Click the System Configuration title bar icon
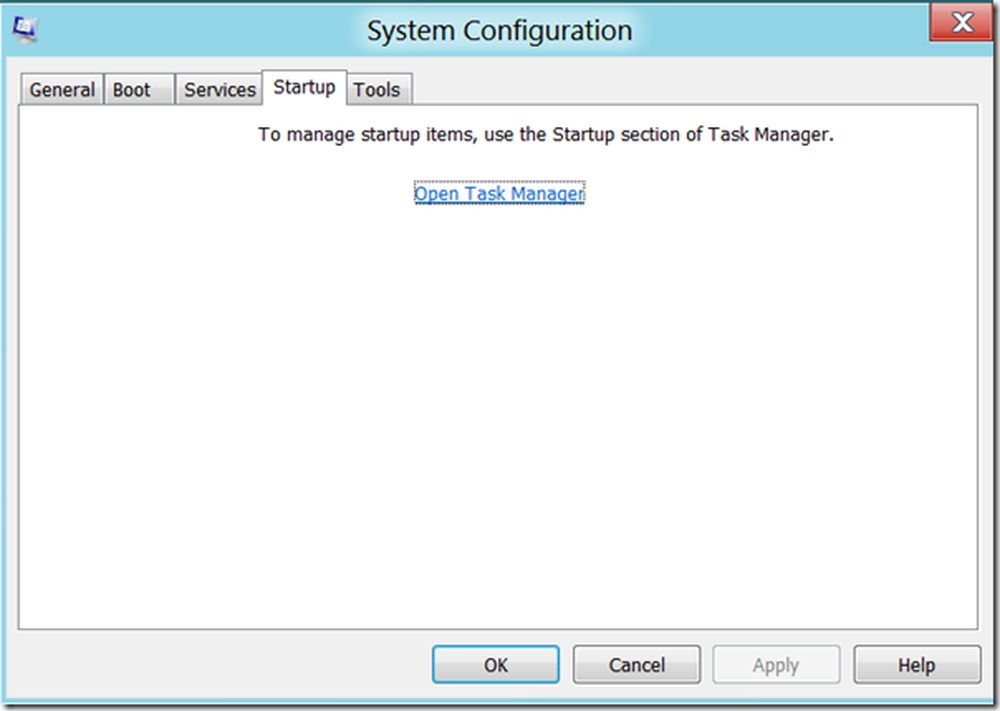Viewport: 1000px width, 711px height. 26,31
